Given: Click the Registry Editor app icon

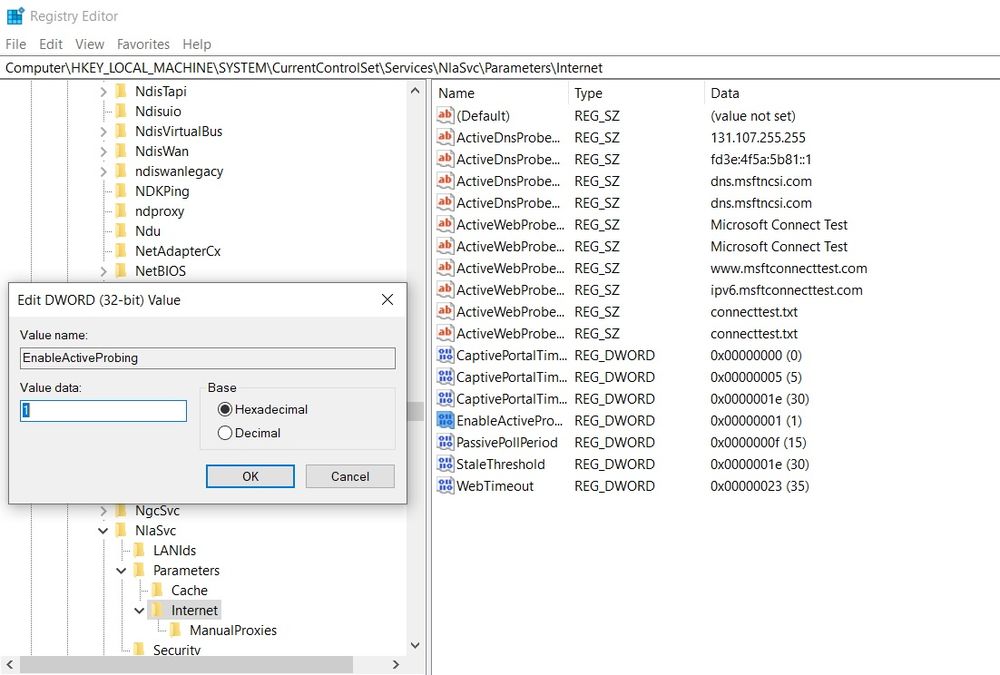Looking at the screenshot, I should (x=15, y=15).
